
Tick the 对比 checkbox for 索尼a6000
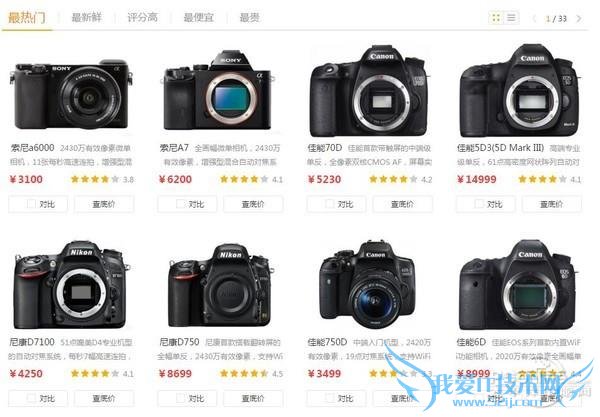coord(31,204)
